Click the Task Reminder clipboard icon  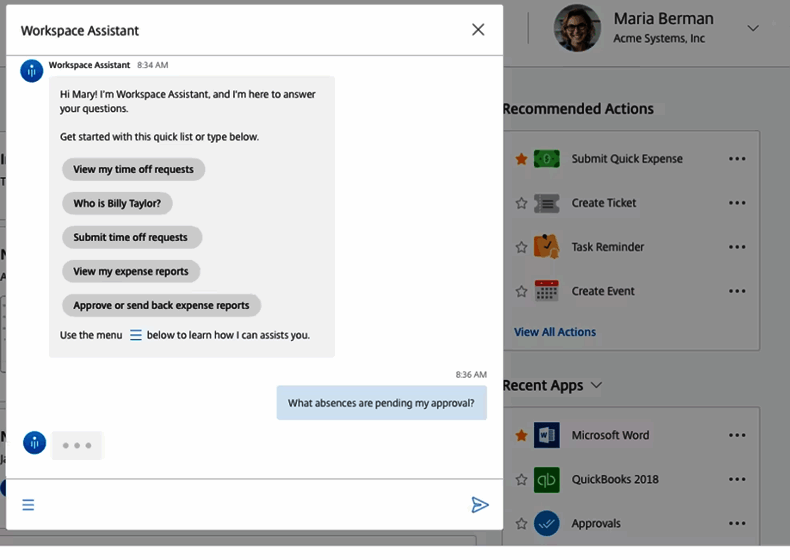[x=546, y=246]
